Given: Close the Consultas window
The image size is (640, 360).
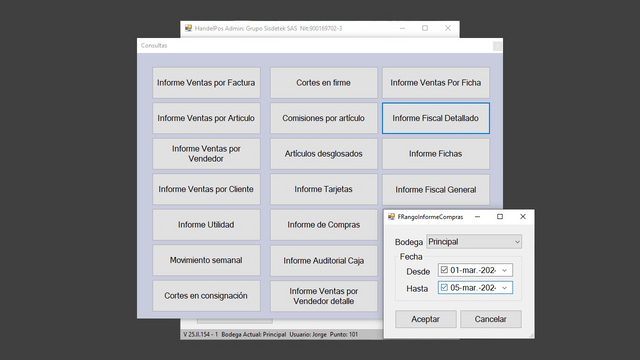Looking at the screenshot, I should click(x=497, y=46).
